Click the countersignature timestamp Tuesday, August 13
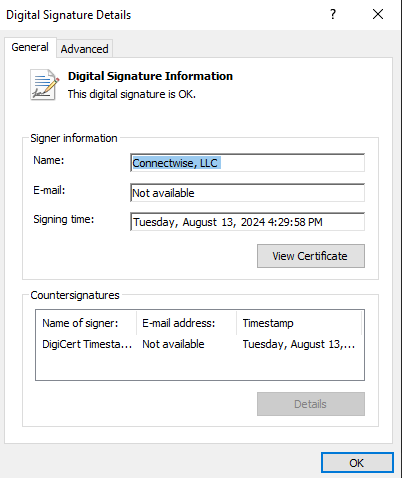The height and width of the screenshot is (478, 402). [299, 344]
